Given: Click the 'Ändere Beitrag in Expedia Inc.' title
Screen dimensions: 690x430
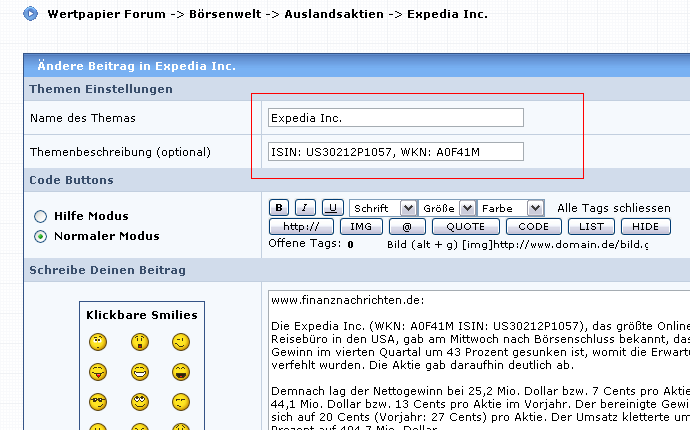Looking at the screenshot, I should click(x=136, y=66).
